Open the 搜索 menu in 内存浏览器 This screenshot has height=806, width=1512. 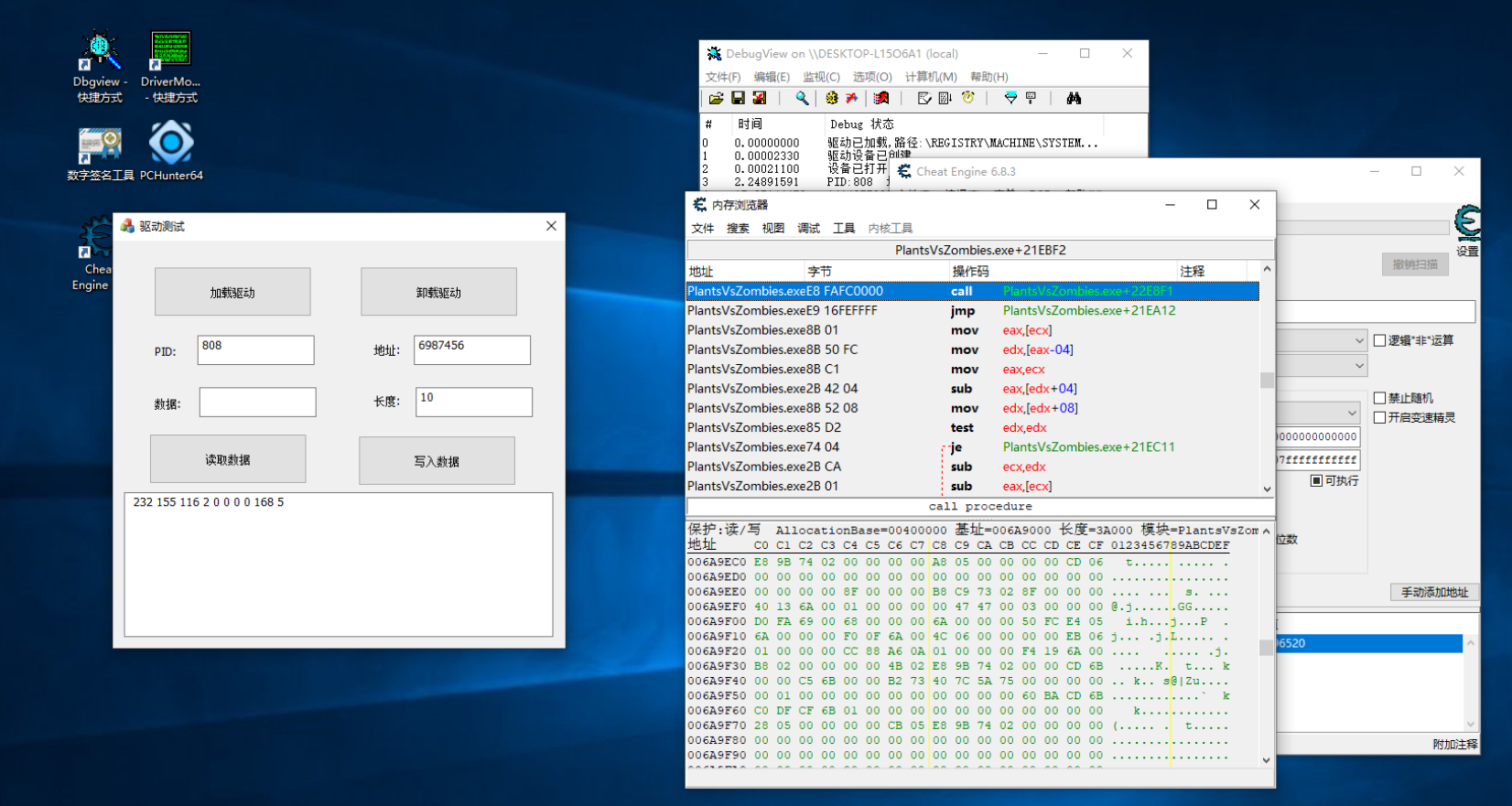[738, 229]
